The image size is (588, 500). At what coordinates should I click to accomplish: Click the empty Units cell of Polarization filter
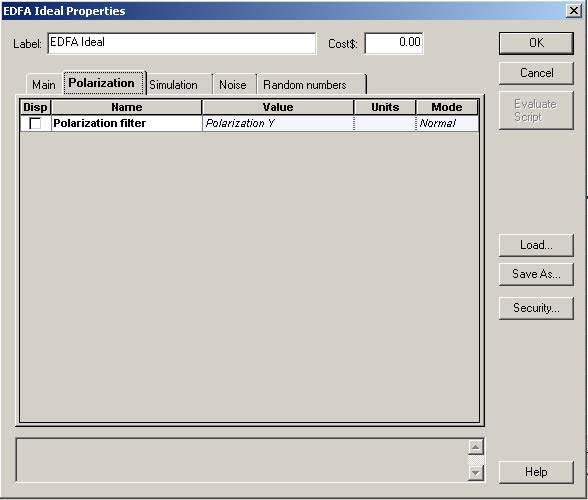click(385, 123)
